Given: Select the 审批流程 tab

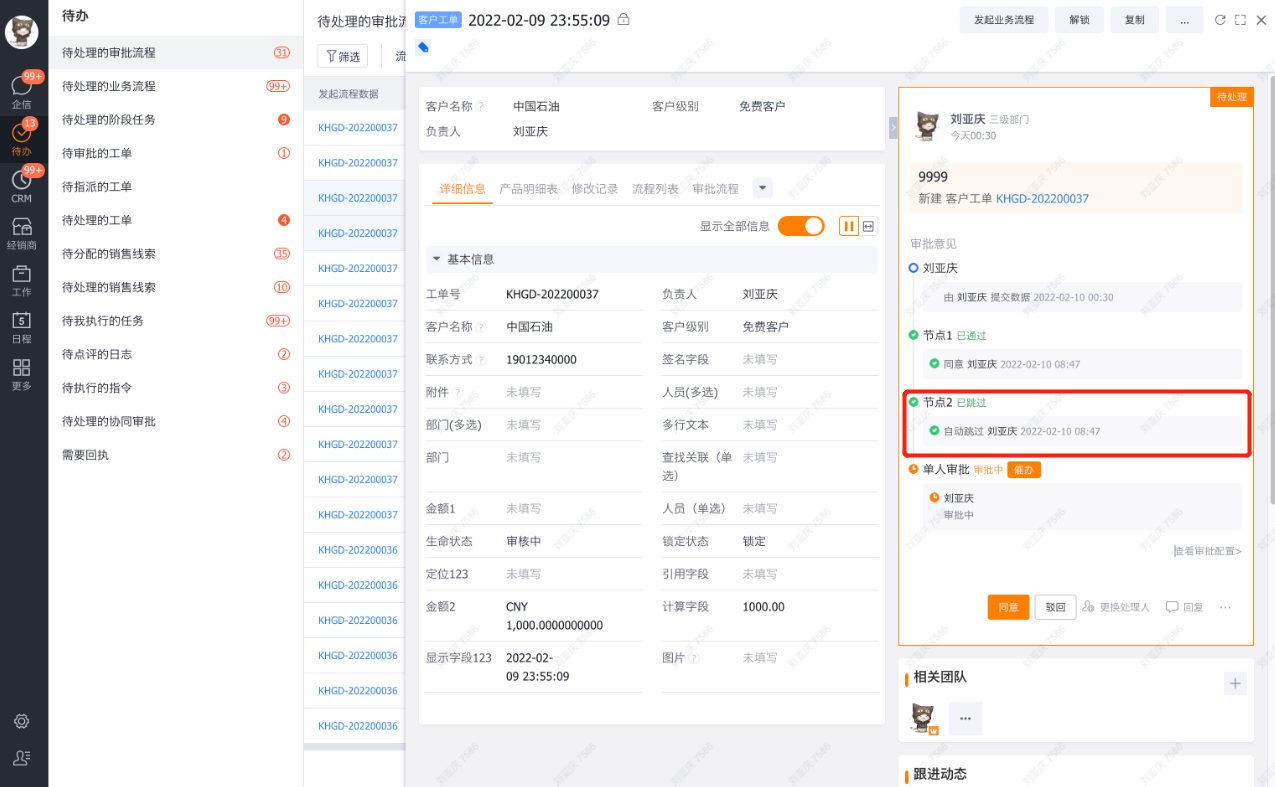Looking at the screenshot, I should (x=715, y=189).
